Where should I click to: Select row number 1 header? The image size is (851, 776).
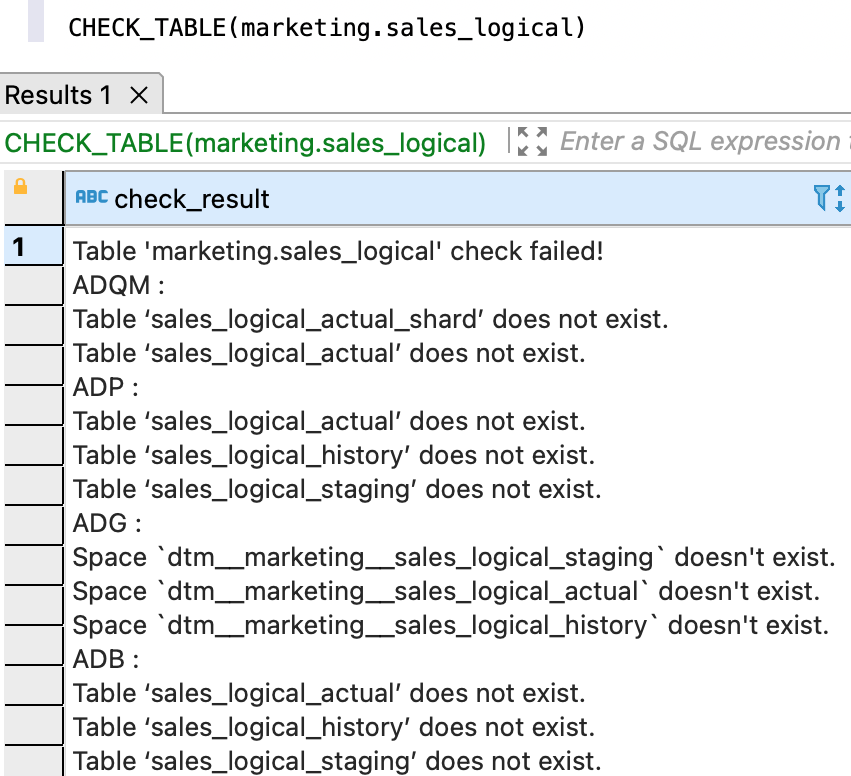[x=33, y=250]
